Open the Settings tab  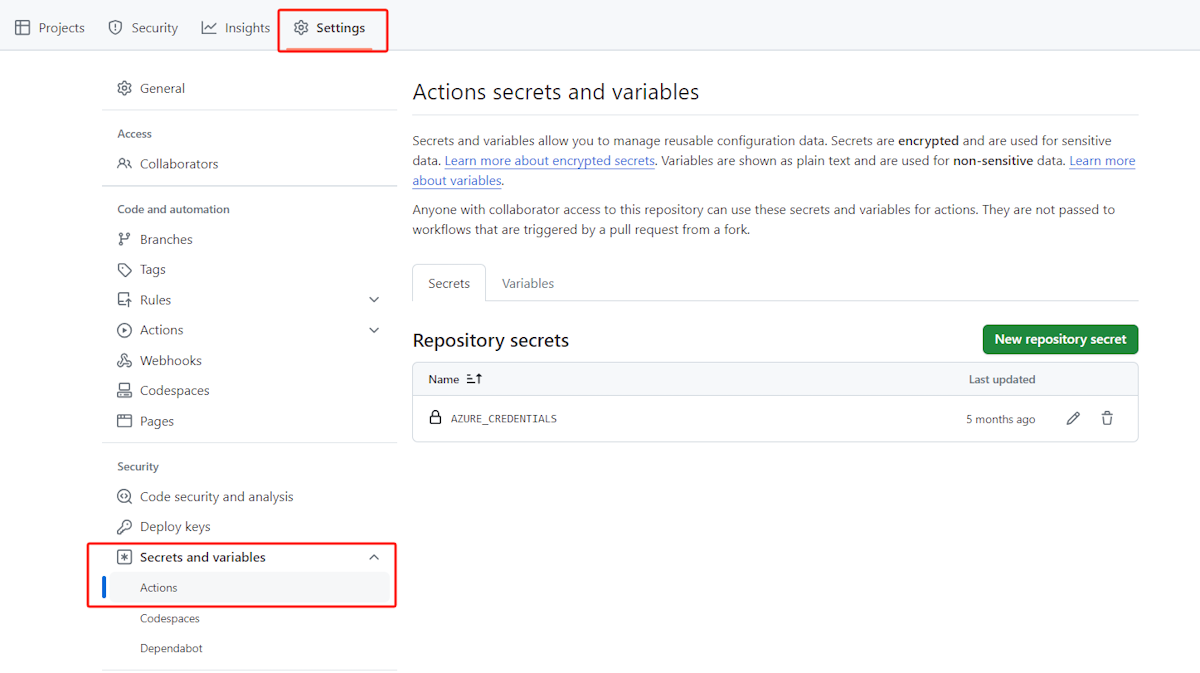click(x=332, y=28)
